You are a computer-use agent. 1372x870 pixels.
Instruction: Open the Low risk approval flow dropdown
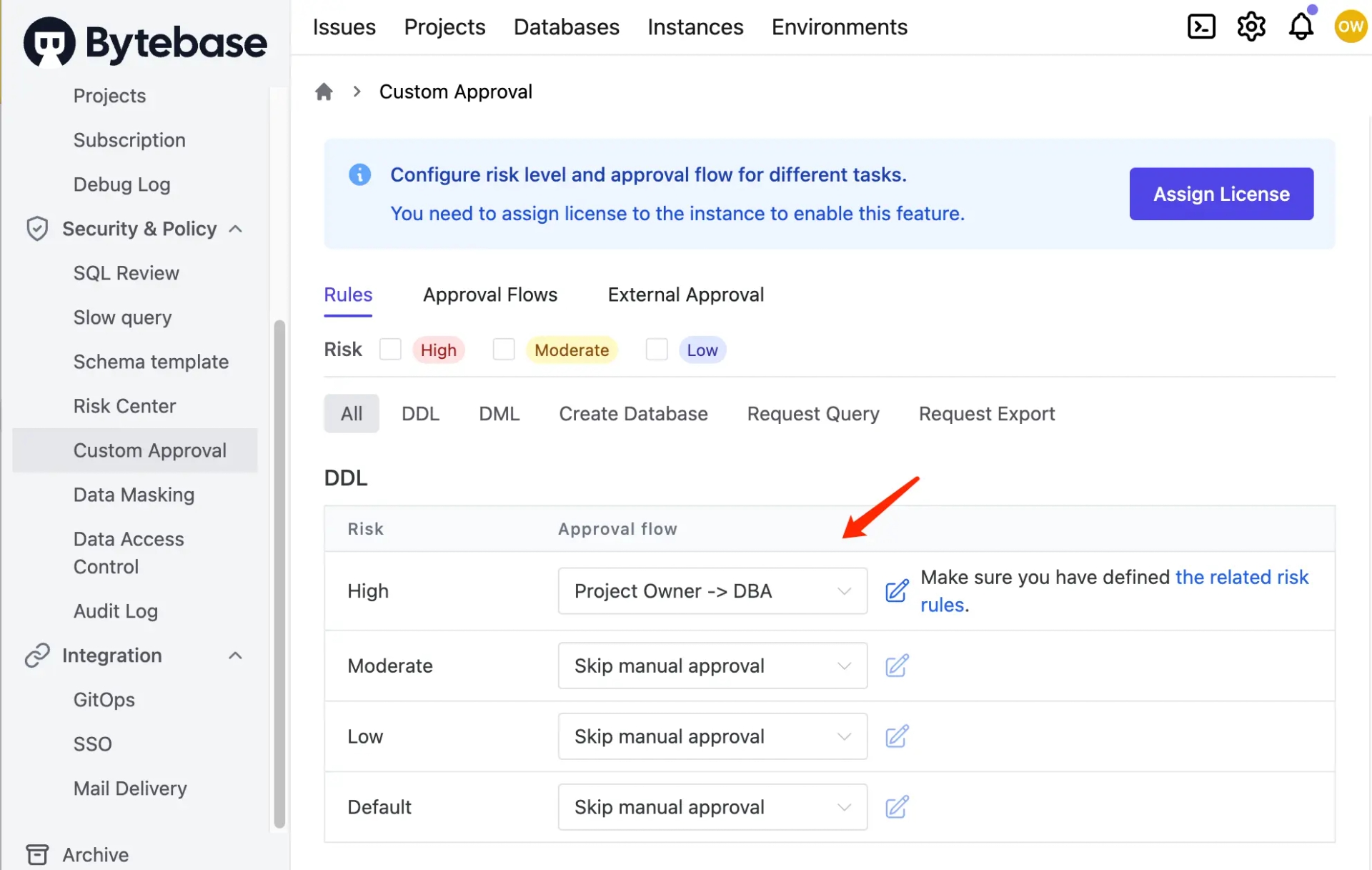tap(712, 736)
